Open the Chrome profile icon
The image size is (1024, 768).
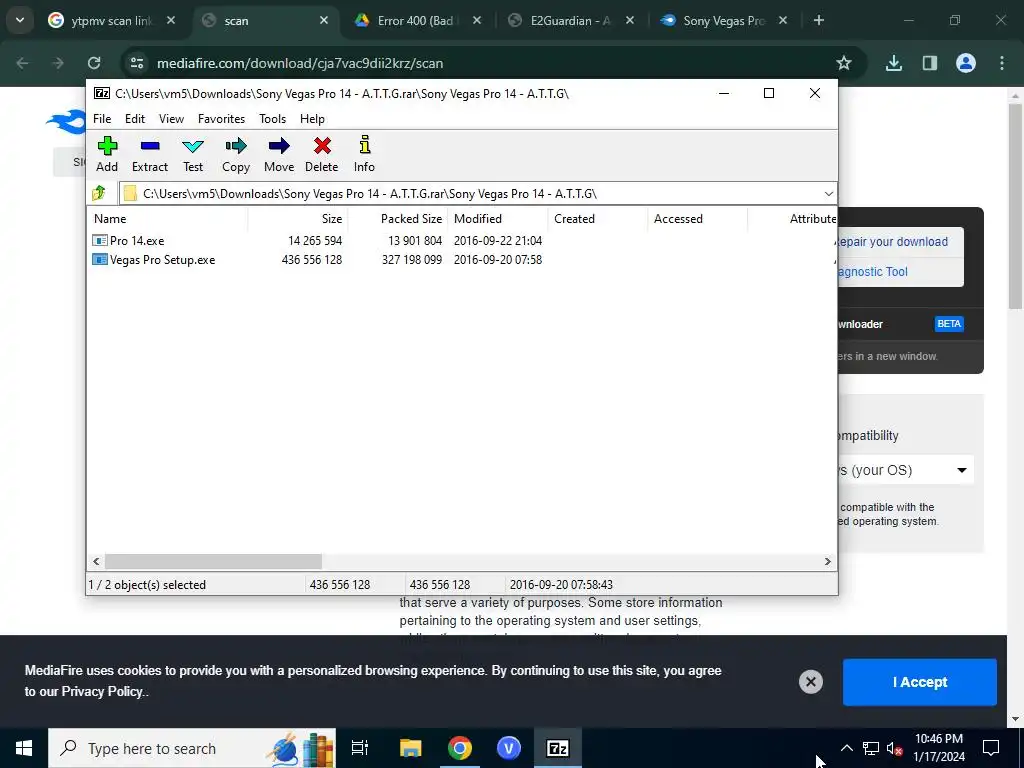click(965, 63)
